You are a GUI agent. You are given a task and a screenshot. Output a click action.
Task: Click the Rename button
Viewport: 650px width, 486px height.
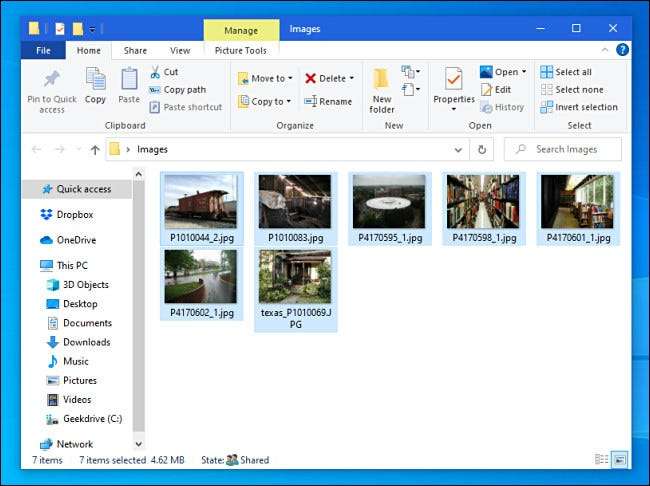coord(328,101)
